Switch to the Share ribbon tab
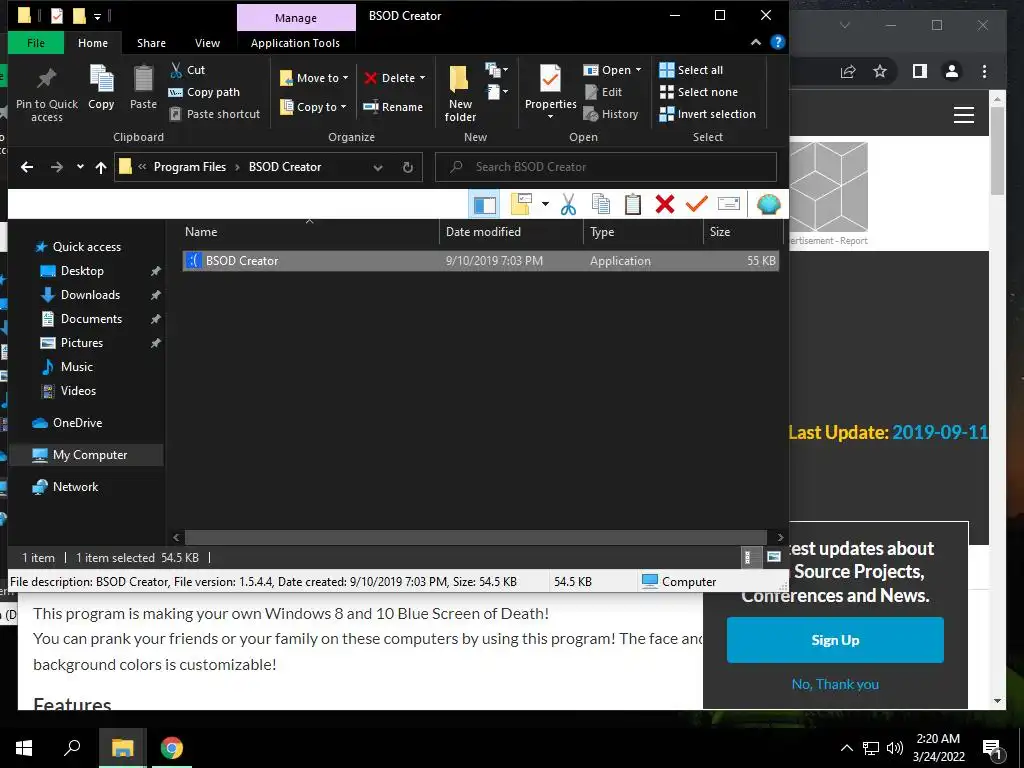The width and height of the screenshot is (1024, 768). click(152, 43)
